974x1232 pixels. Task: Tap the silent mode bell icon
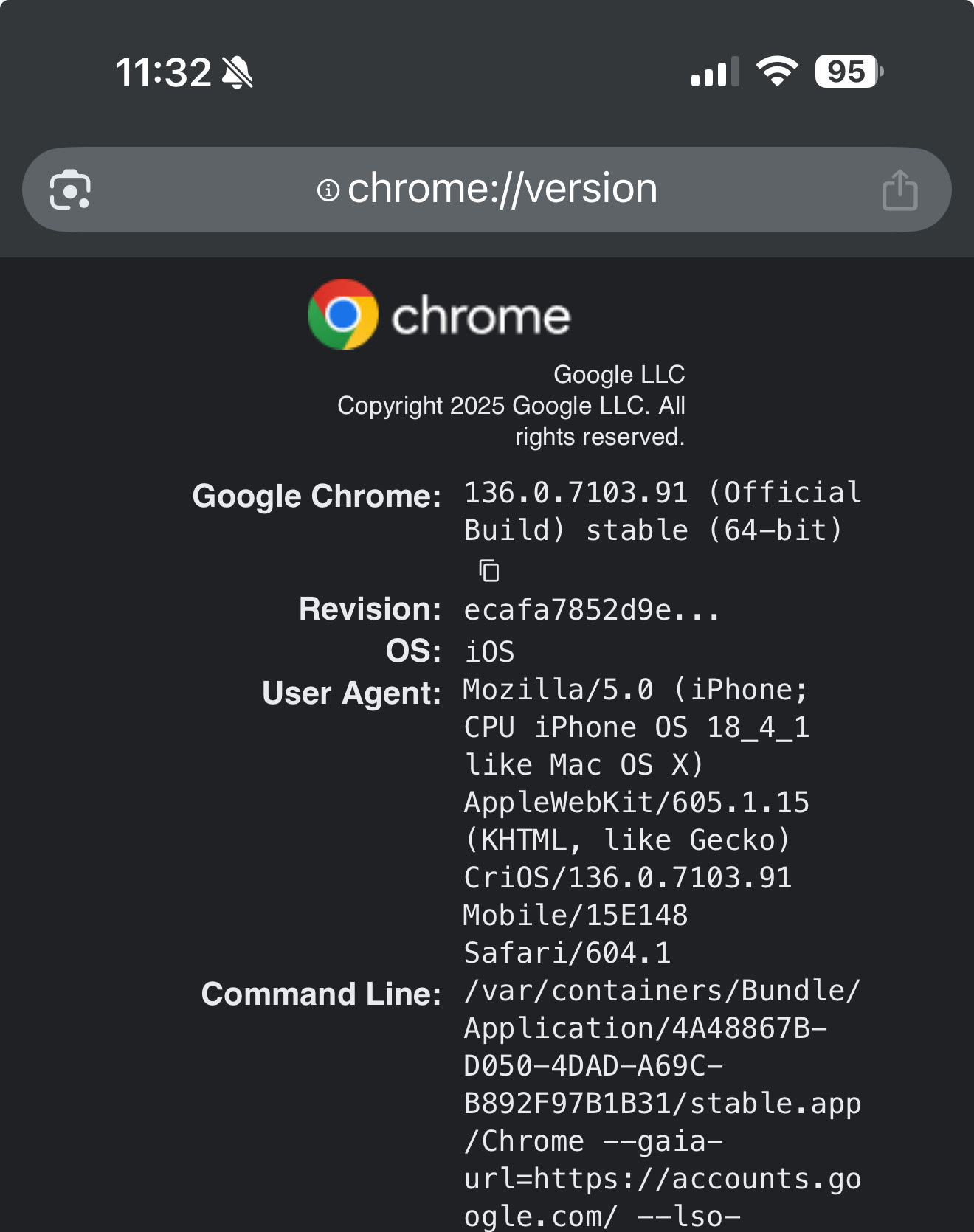pos(238,72)
